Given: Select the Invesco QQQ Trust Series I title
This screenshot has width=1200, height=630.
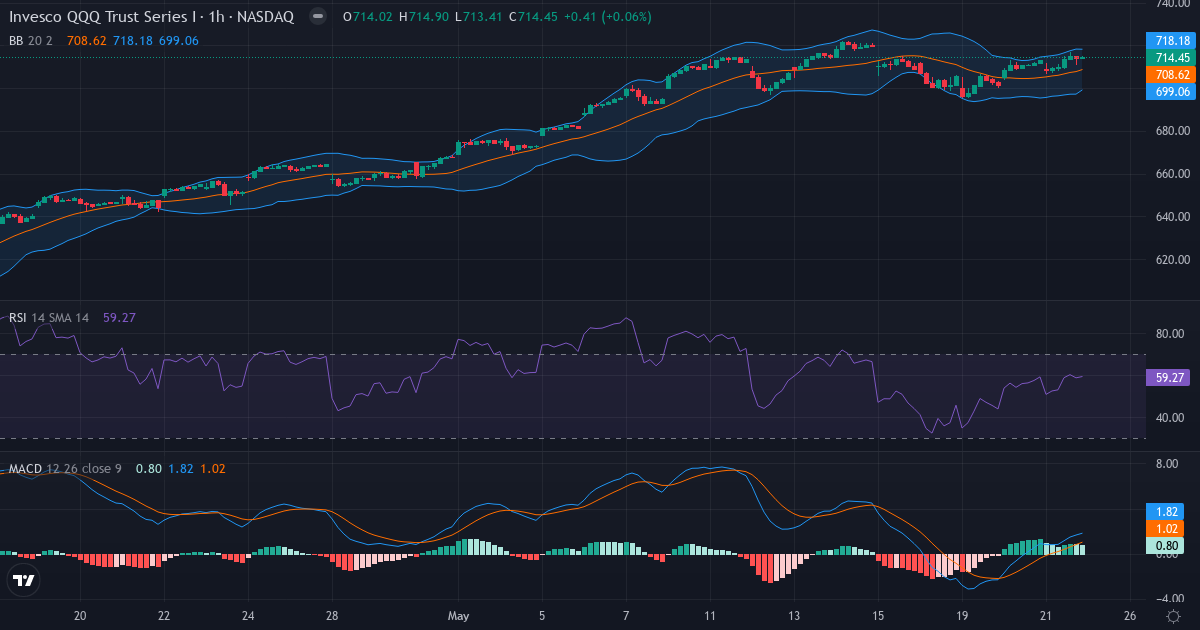Looking at the screenshot, I should click(x=100, y=17).
